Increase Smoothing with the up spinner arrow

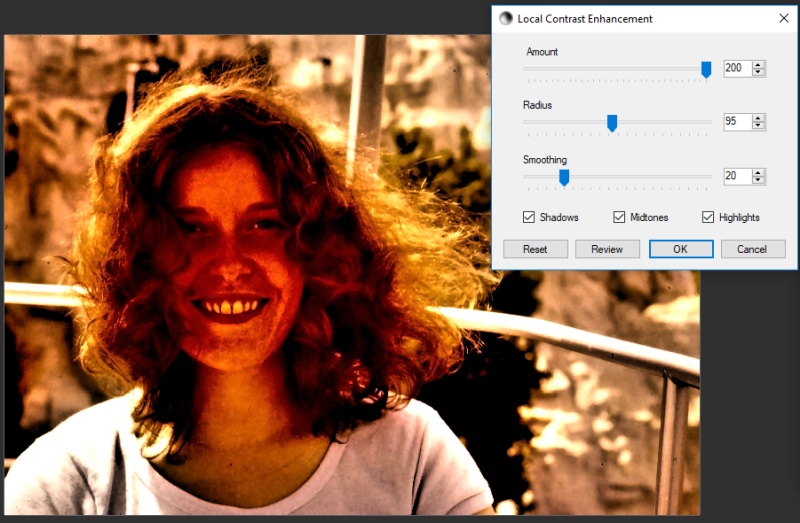[x=759, y=172]
